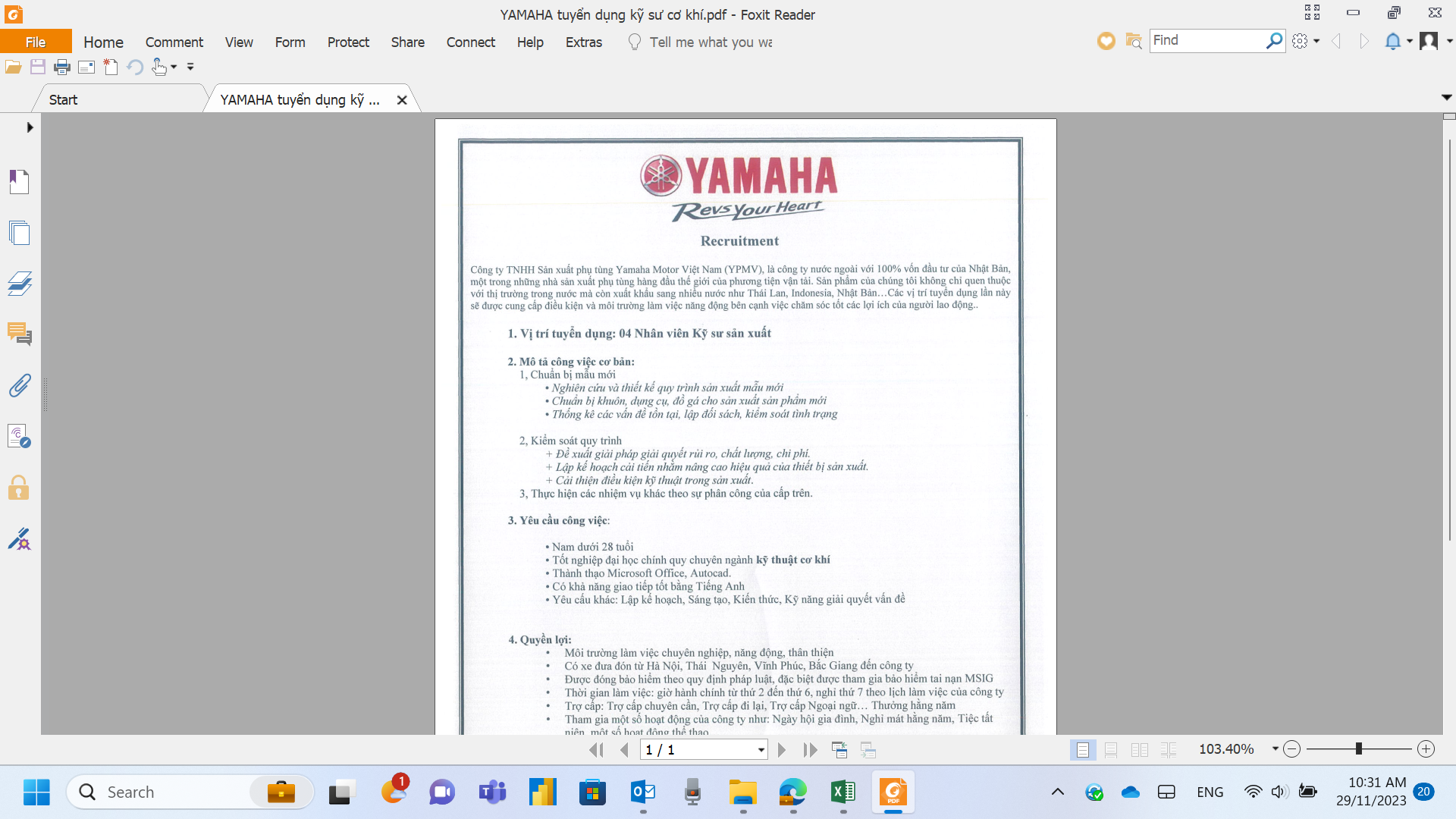
Task: Click the orange heart icon
Action: pos(1106,41)
